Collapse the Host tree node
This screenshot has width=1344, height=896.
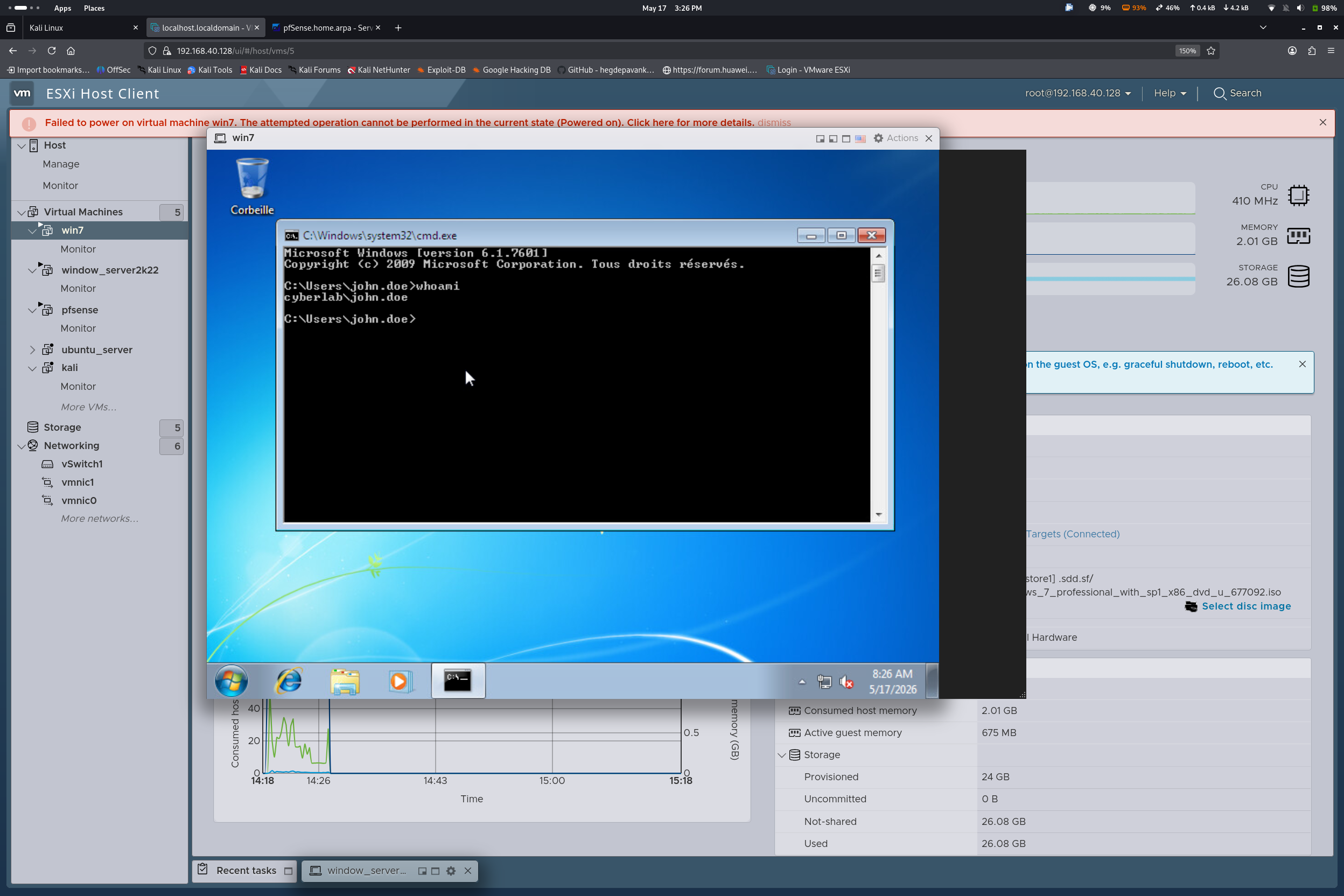click(21, 146)
